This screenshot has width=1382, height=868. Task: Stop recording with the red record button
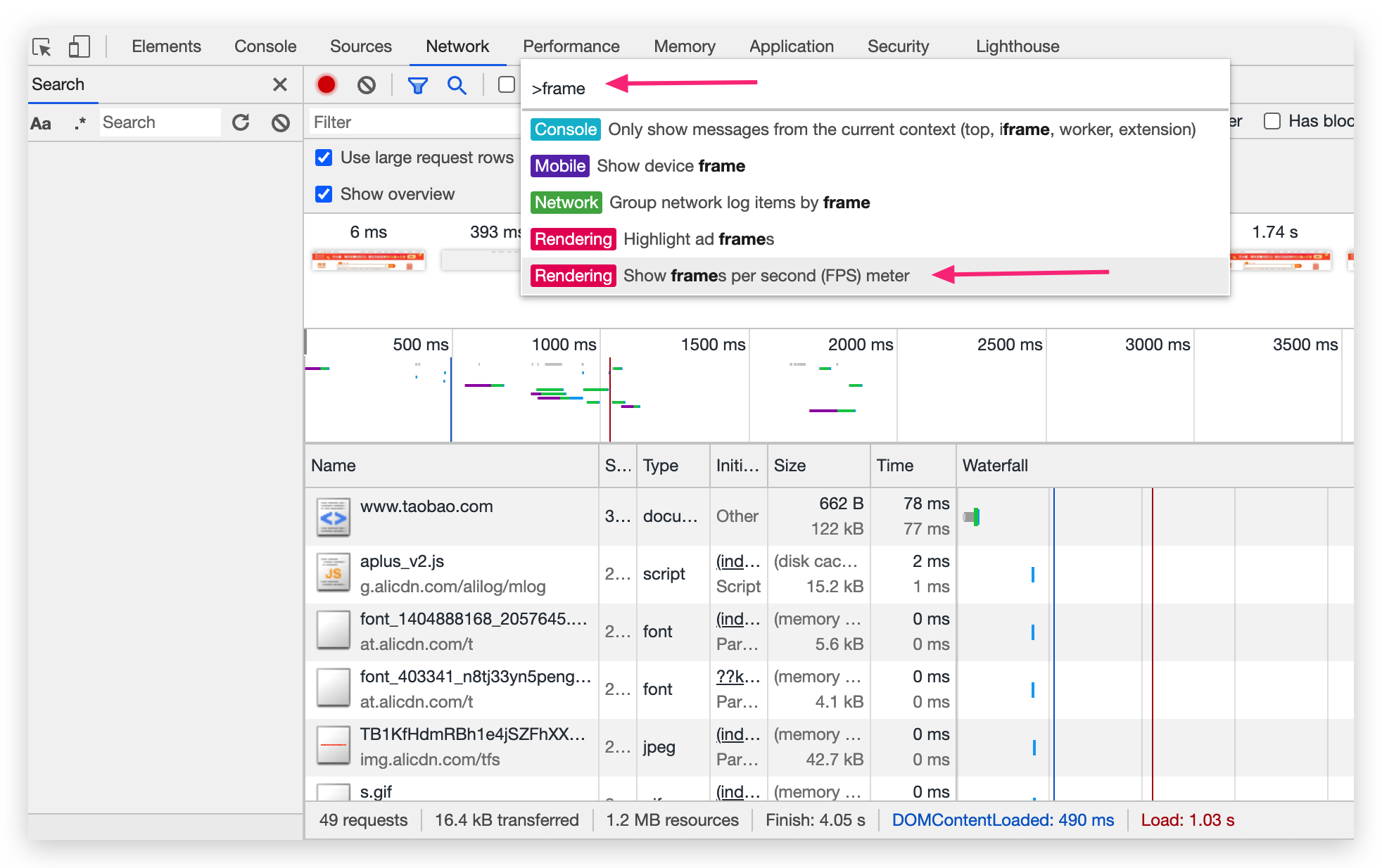pyautogui.click(x=326, y=85)
